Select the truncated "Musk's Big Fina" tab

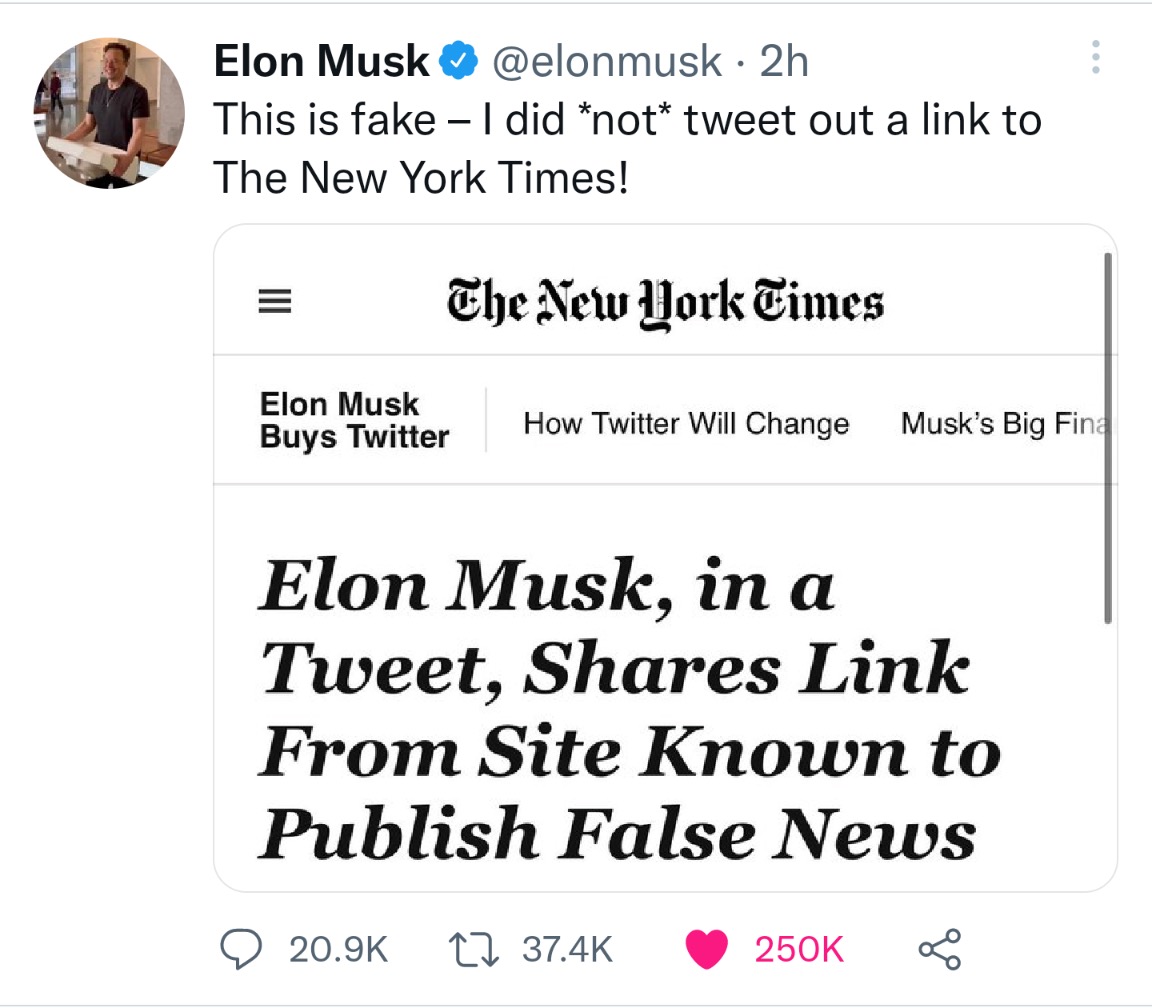click(1002, 424)
